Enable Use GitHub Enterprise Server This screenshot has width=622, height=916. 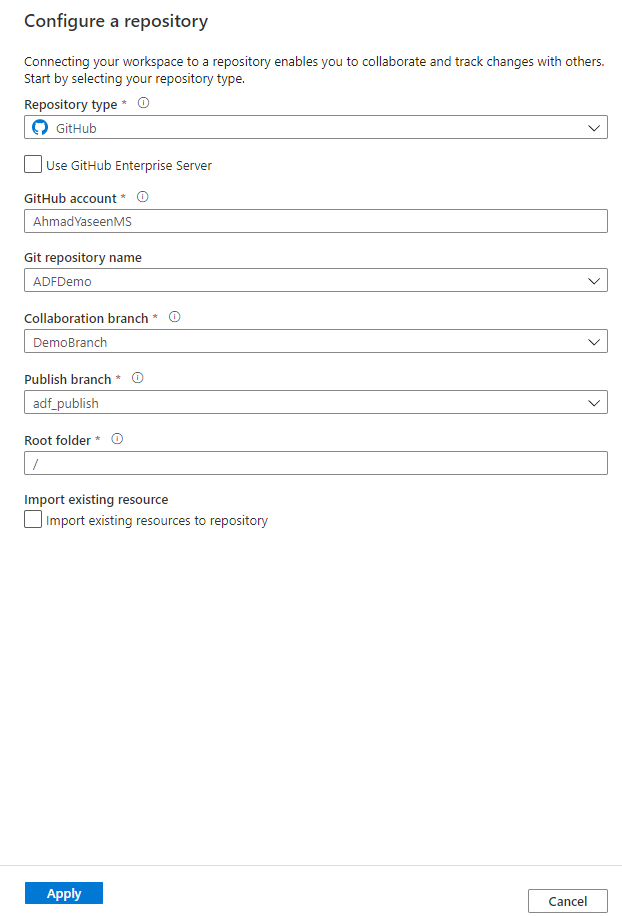point(31,165)
